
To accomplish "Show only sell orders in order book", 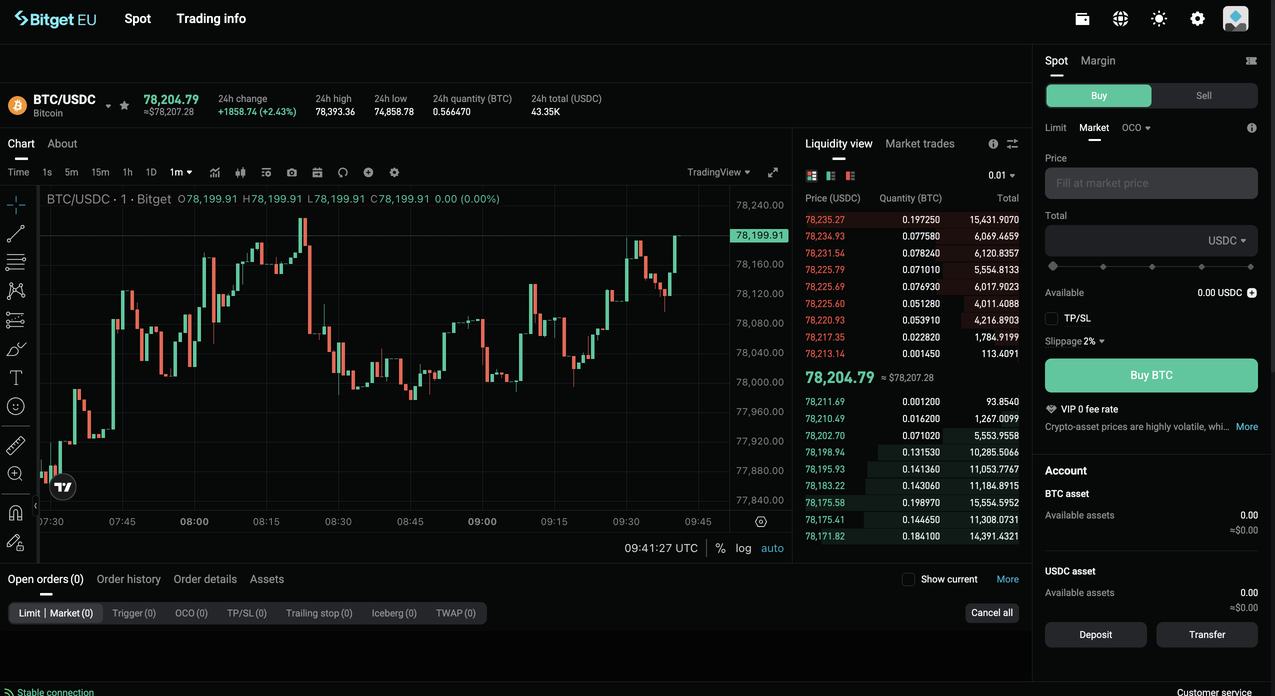I will [x=850, y=176].
